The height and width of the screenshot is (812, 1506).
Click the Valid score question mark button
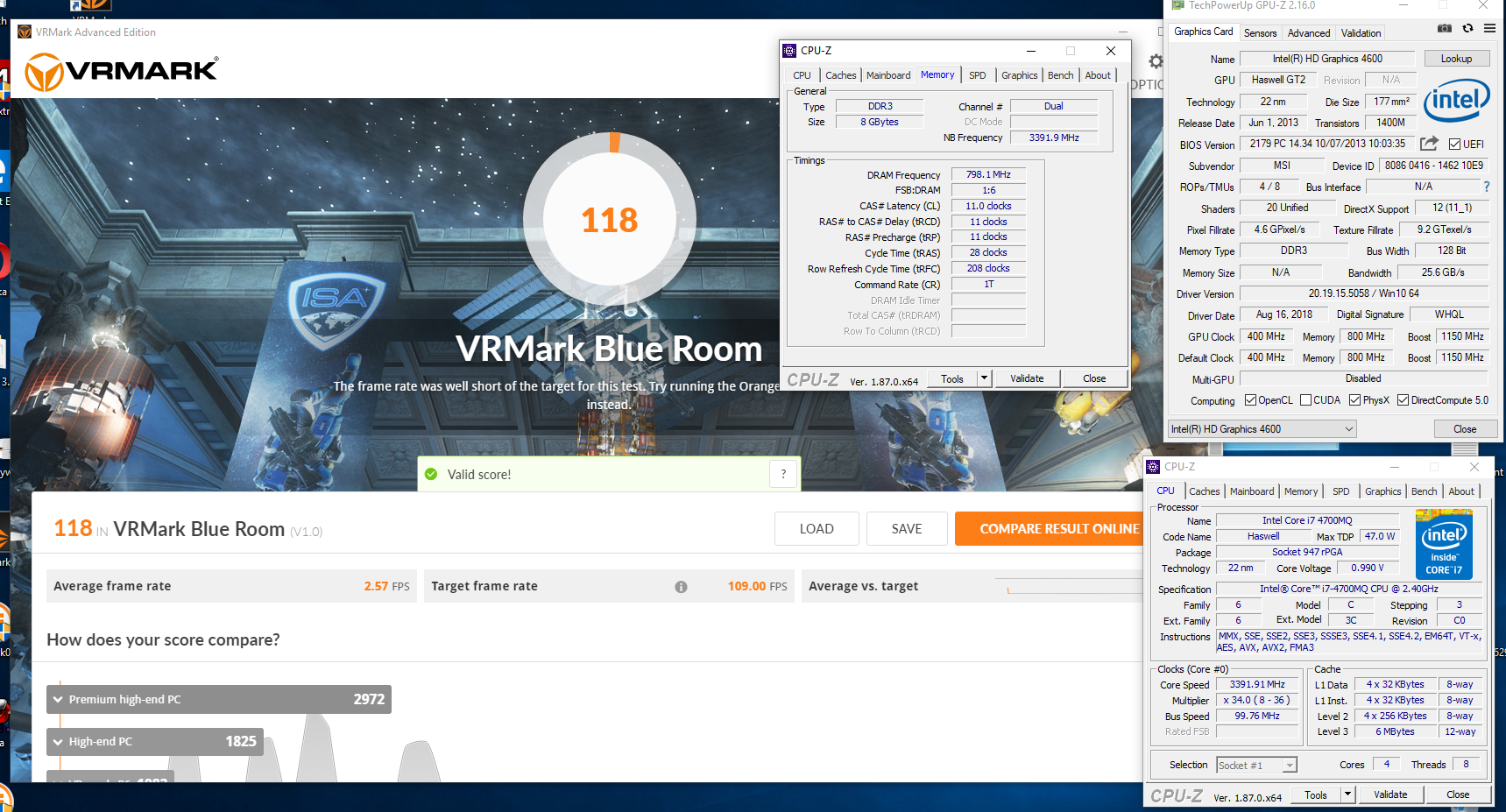(783, 474)
